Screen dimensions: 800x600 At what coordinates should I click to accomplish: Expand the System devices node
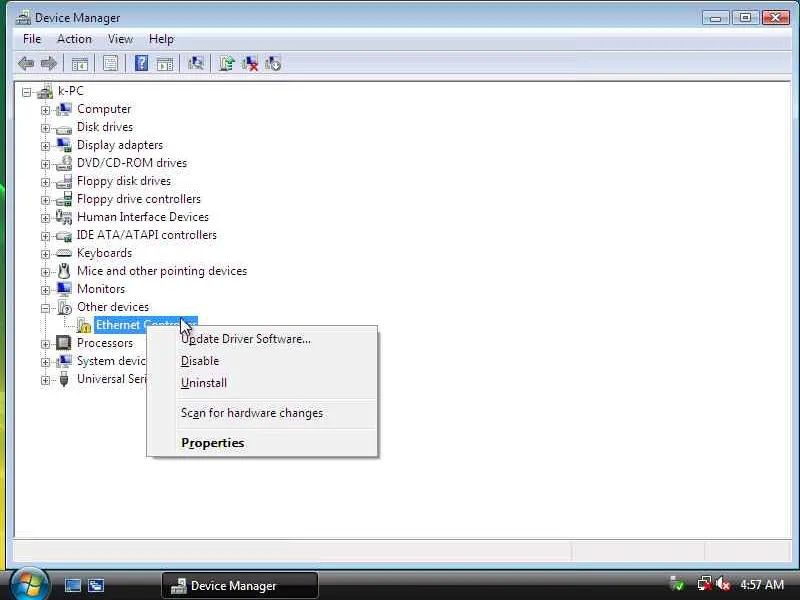click(45, 362)
